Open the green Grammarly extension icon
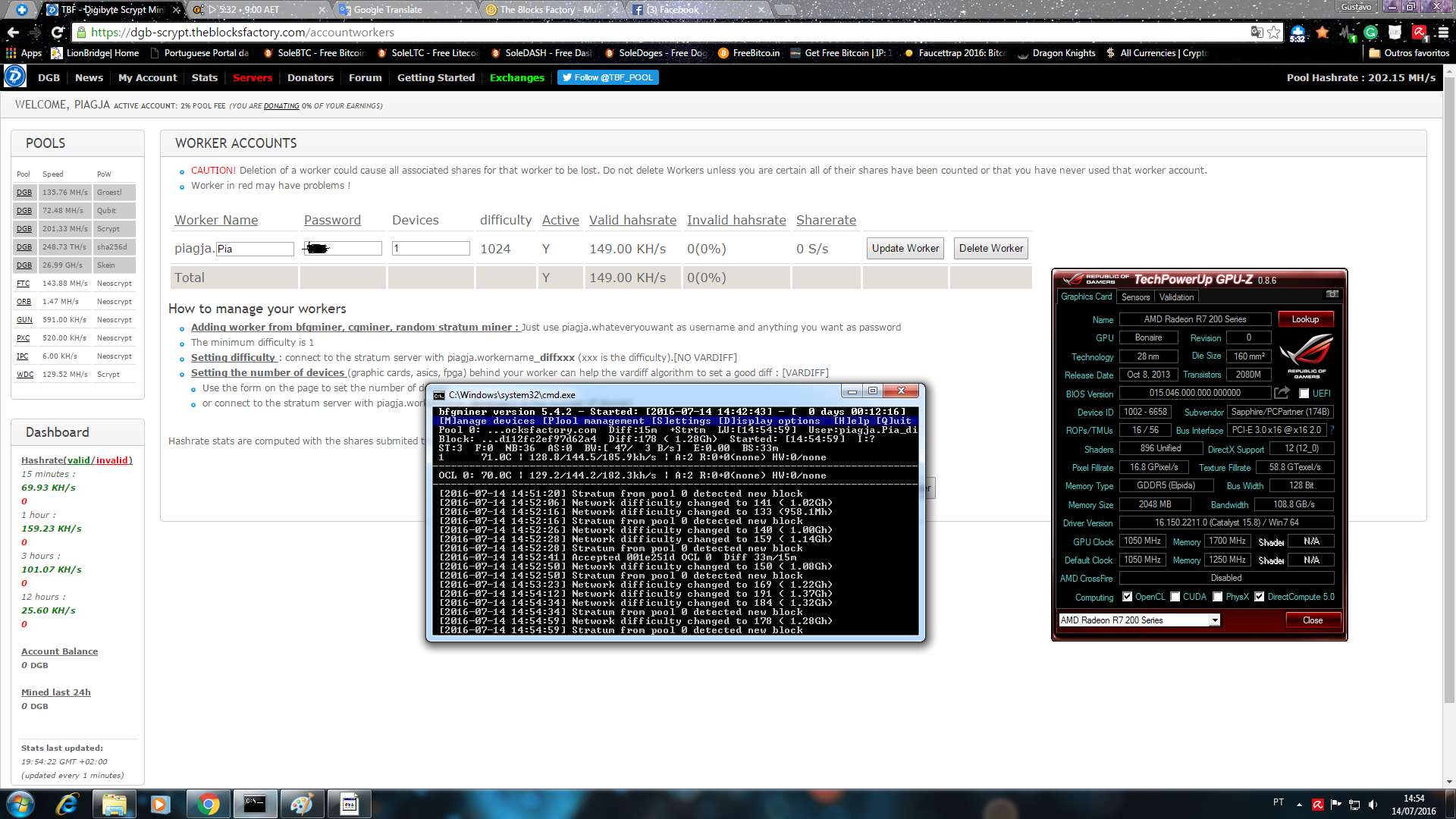 click(x=1371, y=33)
